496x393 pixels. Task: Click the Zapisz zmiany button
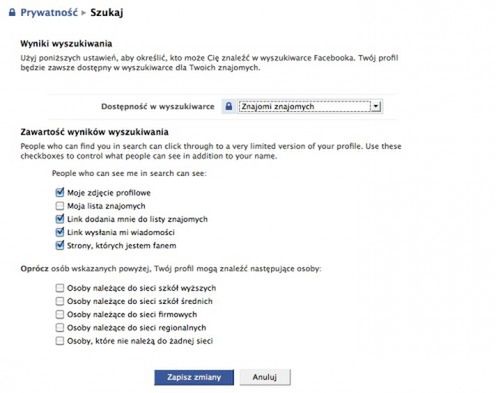(194, 377)
